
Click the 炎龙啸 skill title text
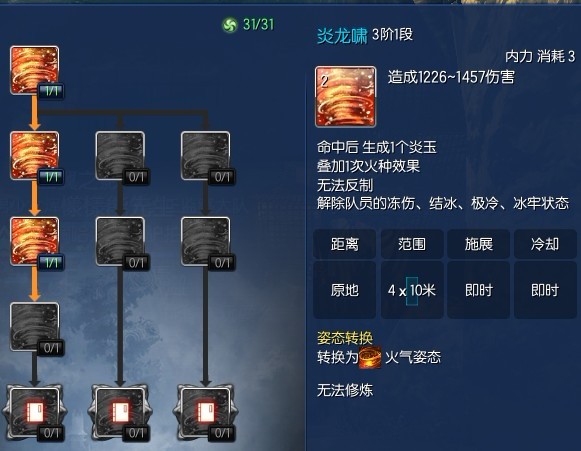click(342, 36)
